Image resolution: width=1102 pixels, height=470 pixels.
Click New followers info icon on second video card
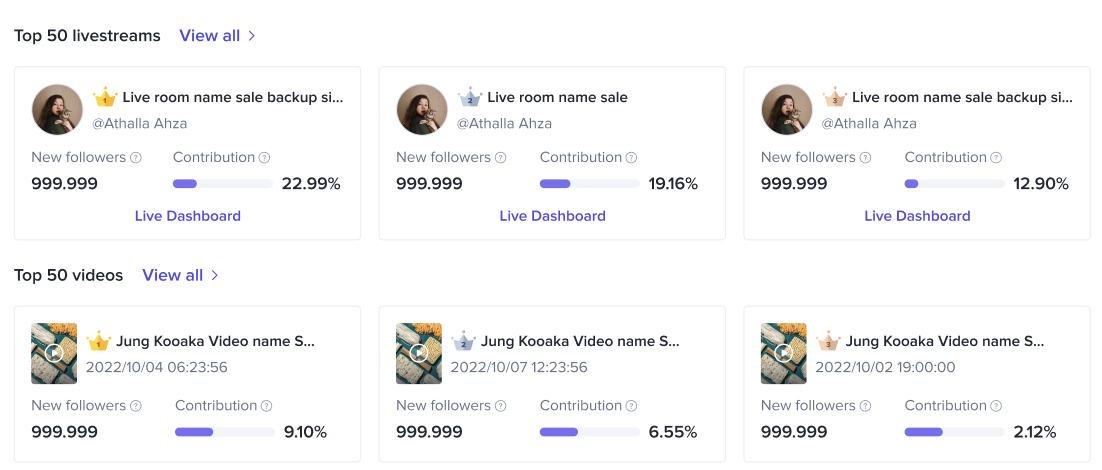tap(501, 406)
